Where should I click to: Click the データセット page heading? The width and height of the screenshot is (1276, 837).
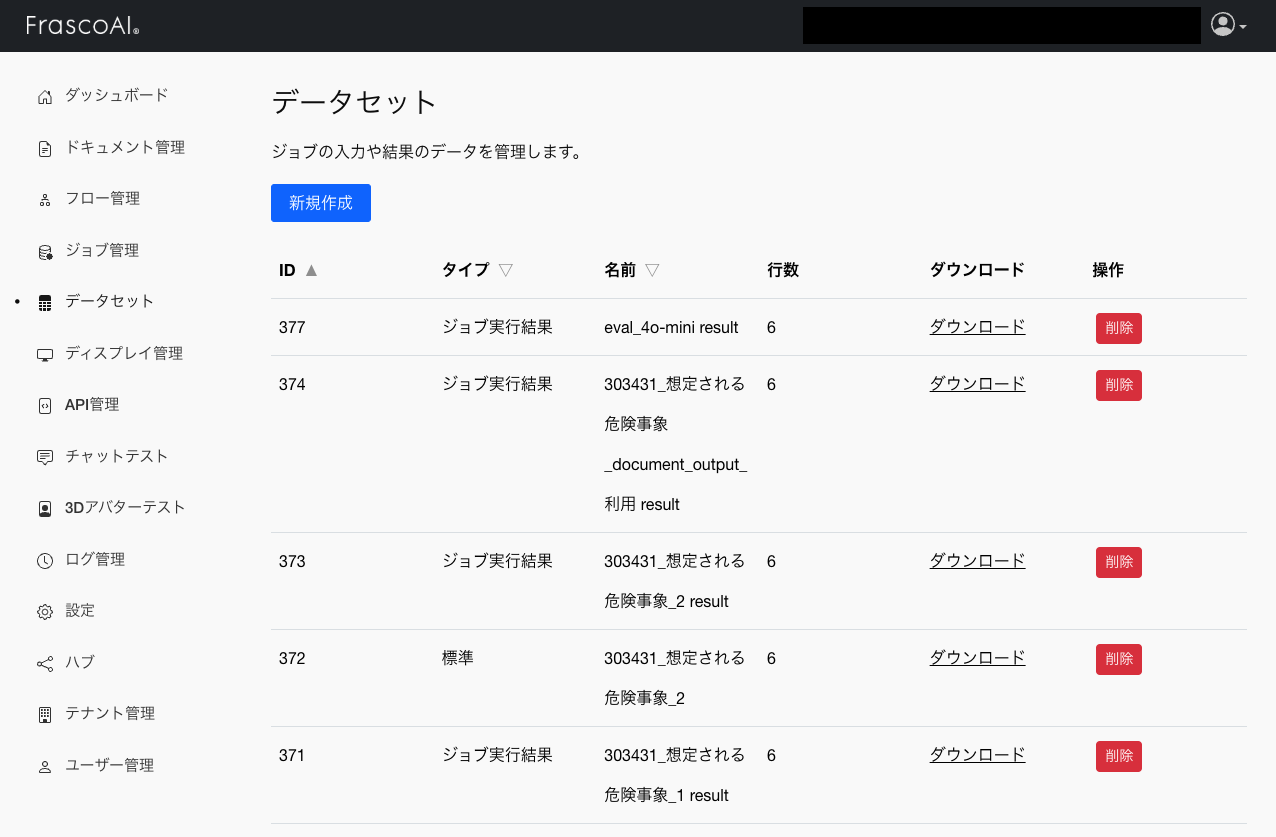point(355,102)
